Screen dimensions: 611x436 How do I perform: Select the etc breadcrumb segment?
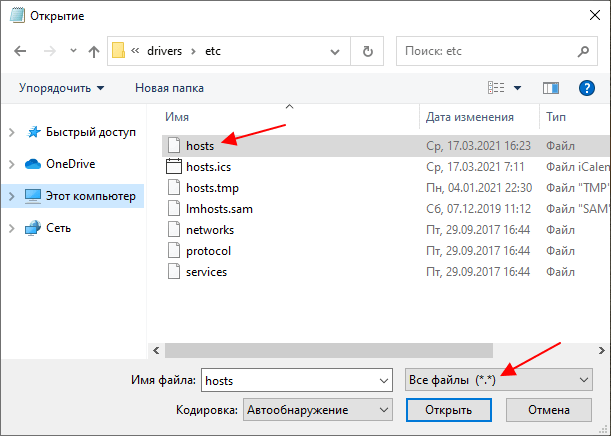pos(213,51)
